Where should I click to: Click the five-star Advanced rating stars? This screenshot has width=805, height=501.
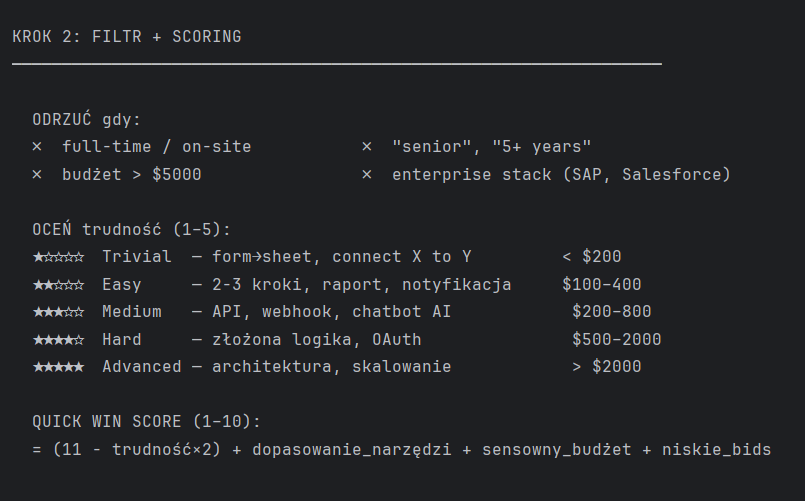pyautogui.click(x=58, y=367)
